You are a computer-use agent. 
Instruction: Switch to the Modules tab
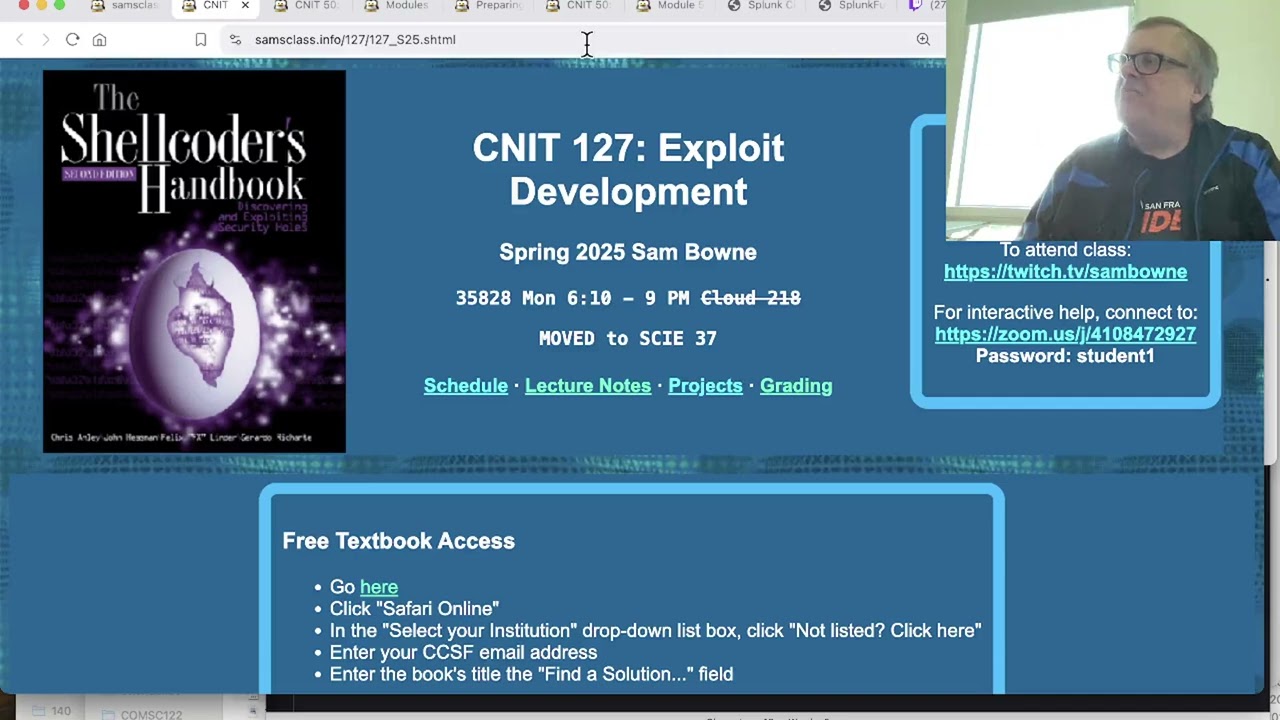coord(397,6)
